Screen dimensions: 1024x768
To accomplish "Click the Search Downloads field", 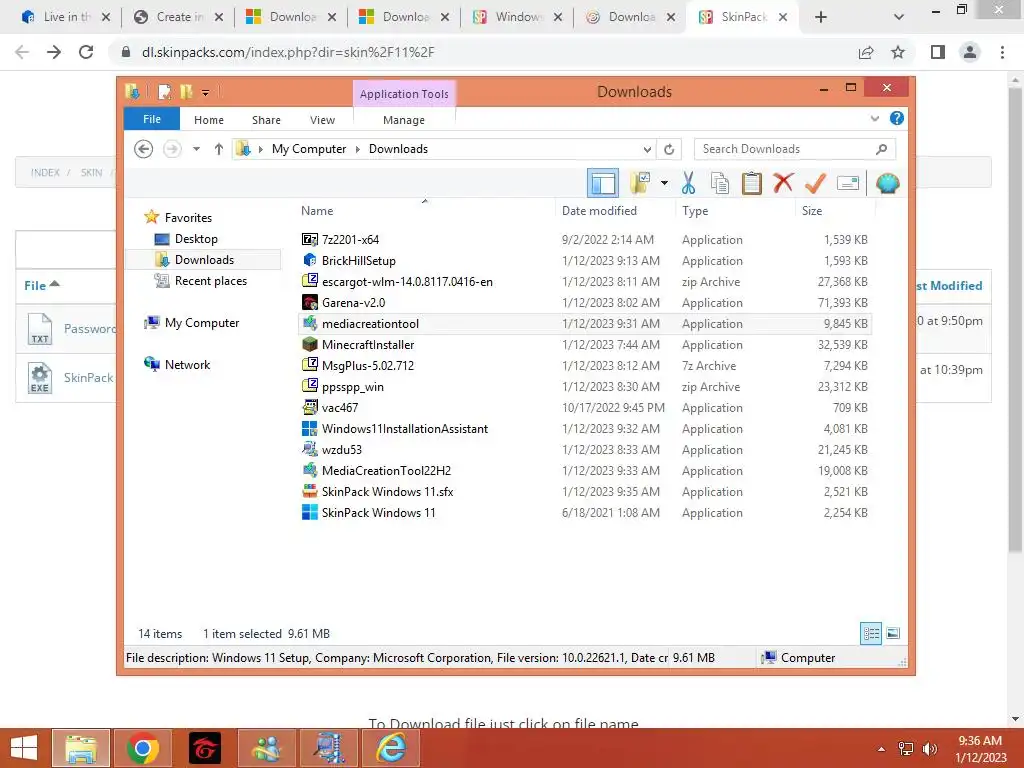I will tap(794, 149).
